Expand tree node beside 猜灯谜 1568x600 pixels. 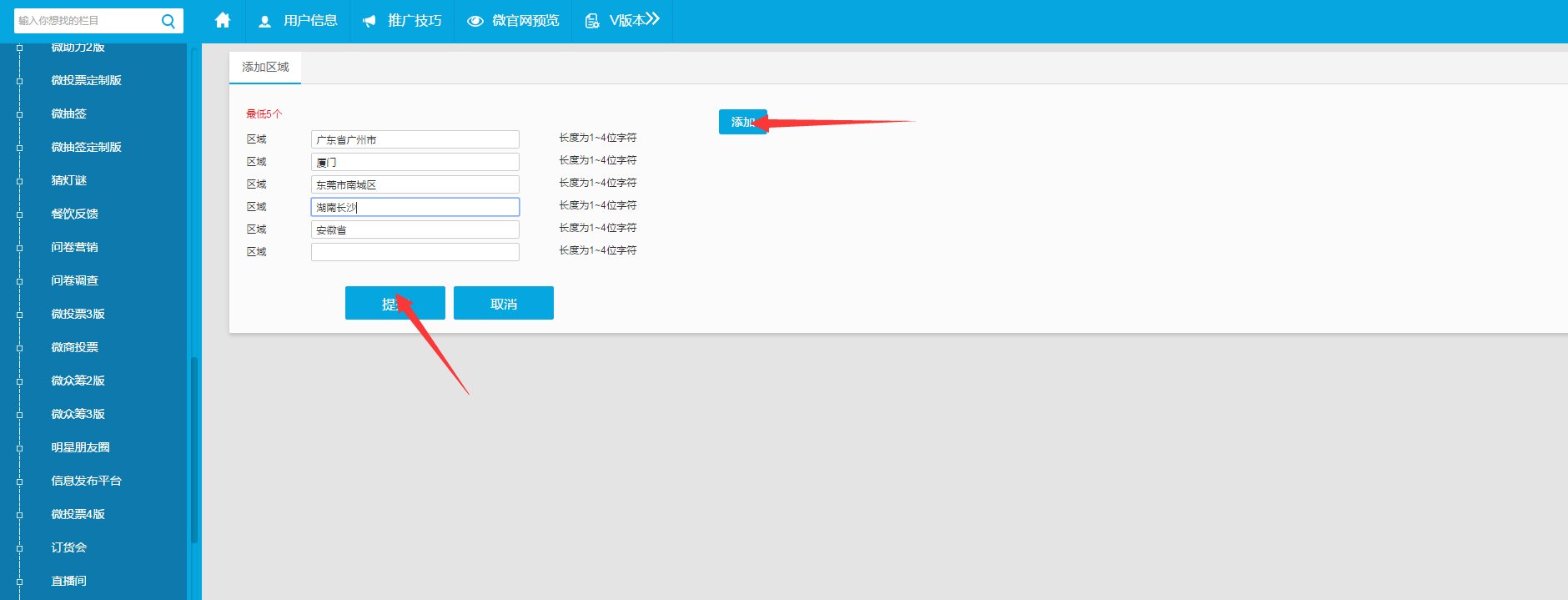tap(19, 181)
